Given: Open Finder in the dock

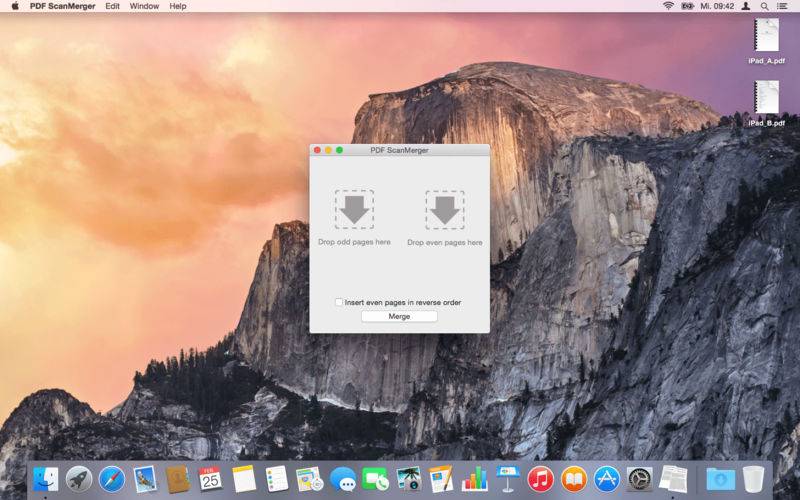Looking at the screenshot, I should click(x=46, y=479).
